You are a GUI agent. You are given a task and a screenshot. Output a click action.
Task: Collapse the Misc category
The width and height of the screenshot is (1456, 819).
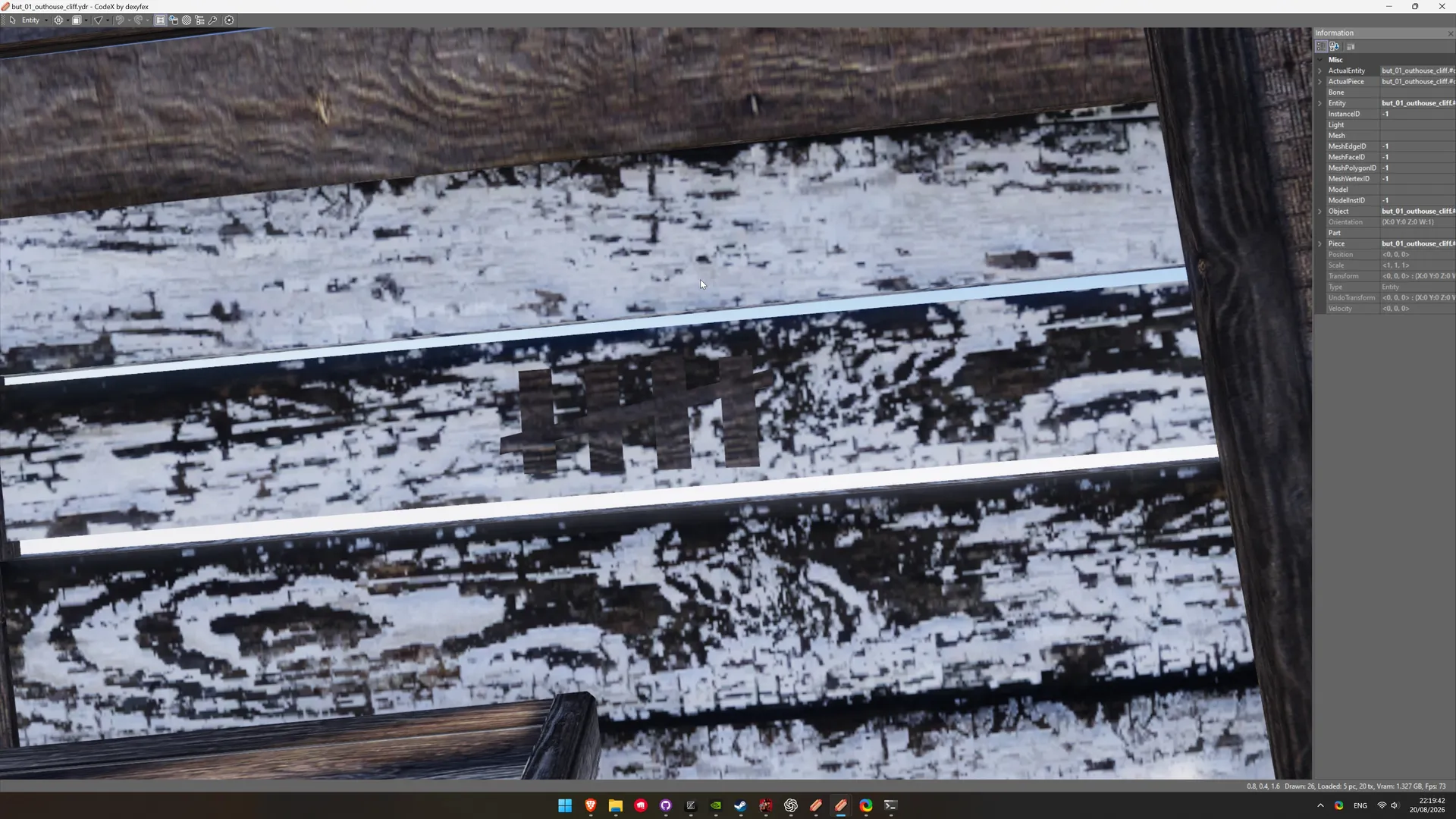point(1319,60)
